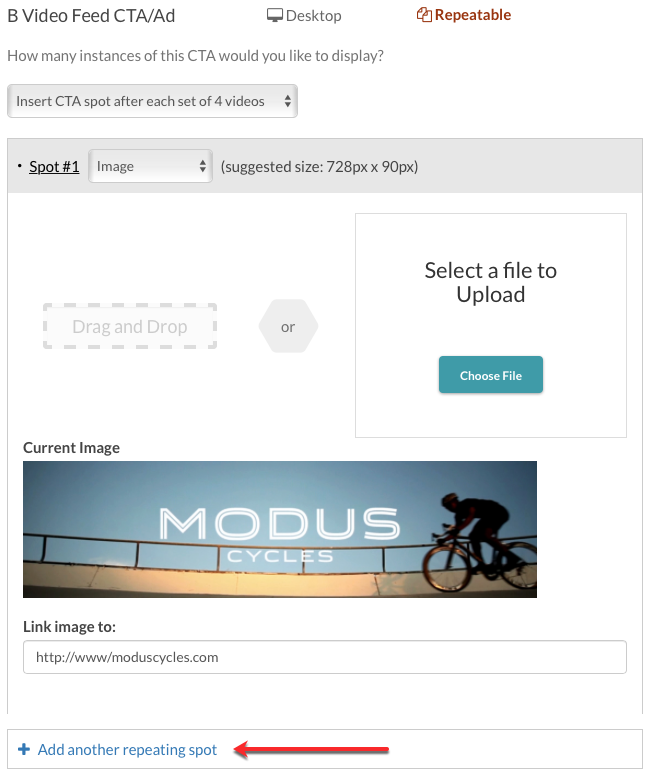Image resolution: width=656 pixels, height=779 pixels.
Task: Click the plus icon beside Add another repeating spot
Action: pos(24,749)
